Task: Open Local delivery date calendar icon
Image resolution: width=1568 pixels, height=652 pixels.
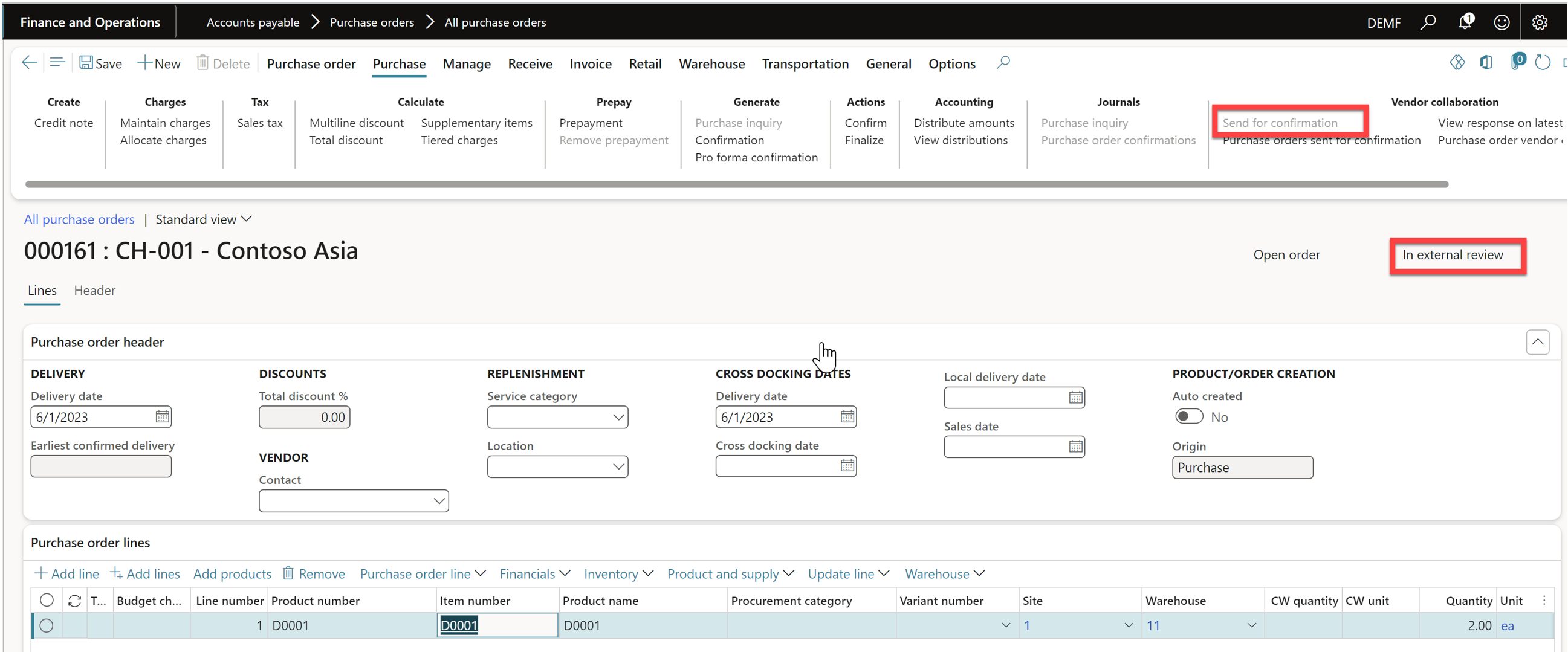Action: [1075, 397]
